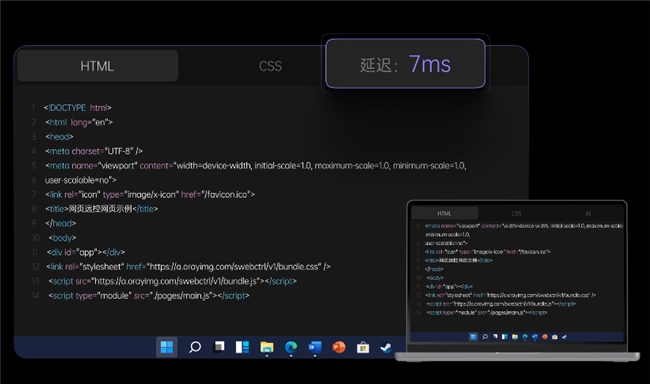Switch to the HTML tab on large editor
Screen dimensions: 650x384
coord(97,66)
